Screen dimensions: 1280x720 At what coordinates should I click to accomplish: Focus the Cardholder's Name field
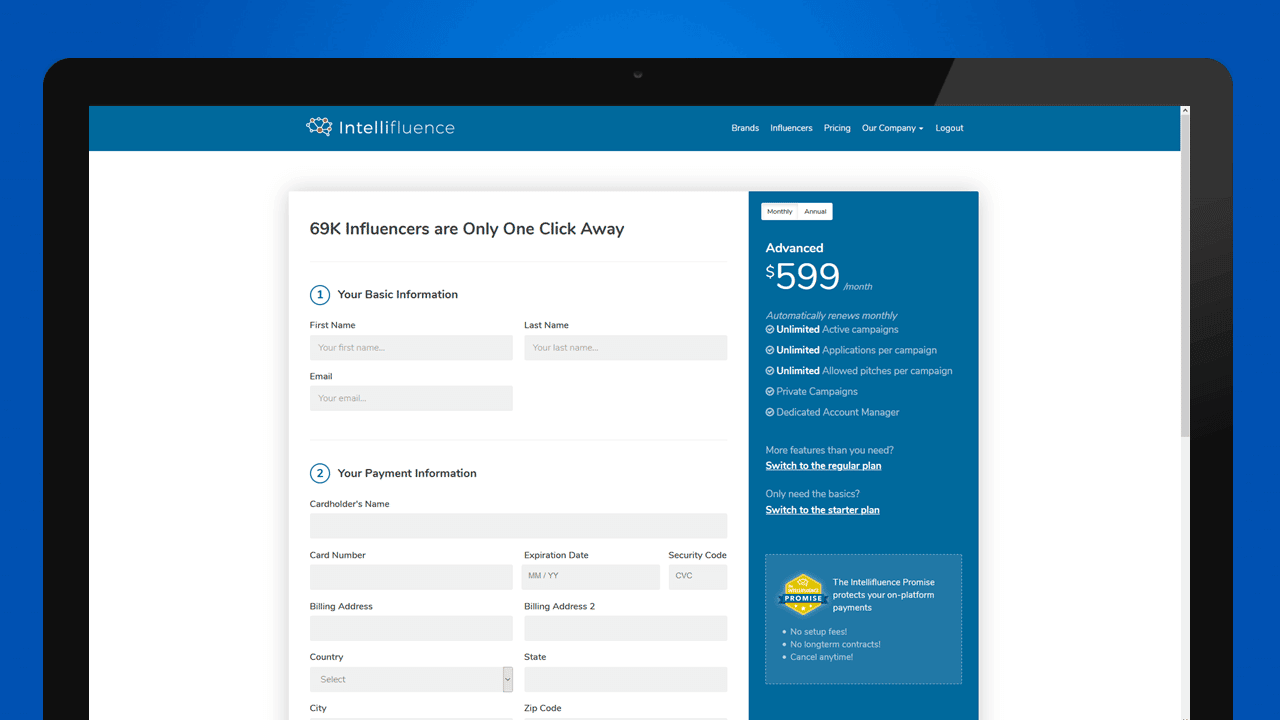[x=519, y=526]
